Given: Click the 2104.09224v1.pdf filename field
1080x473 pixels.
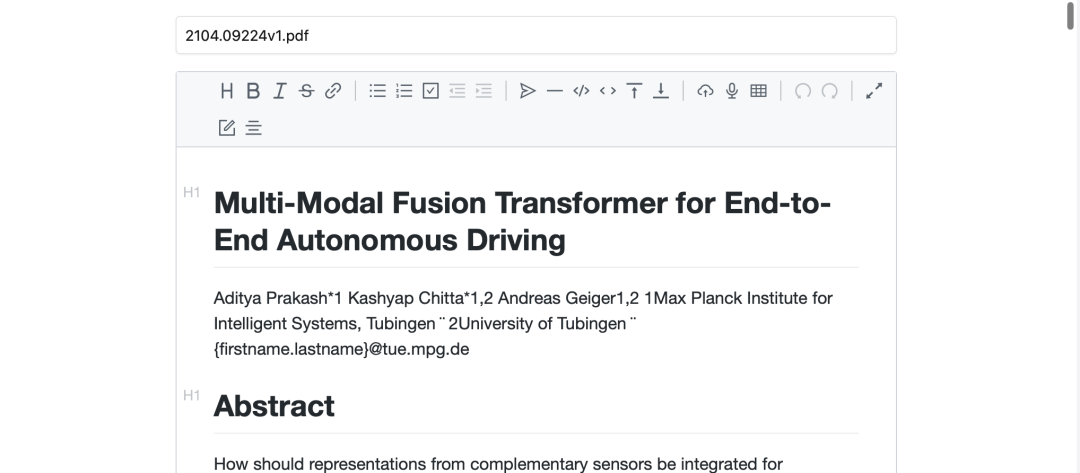Looking at the screenshot, I should point(536,35).
